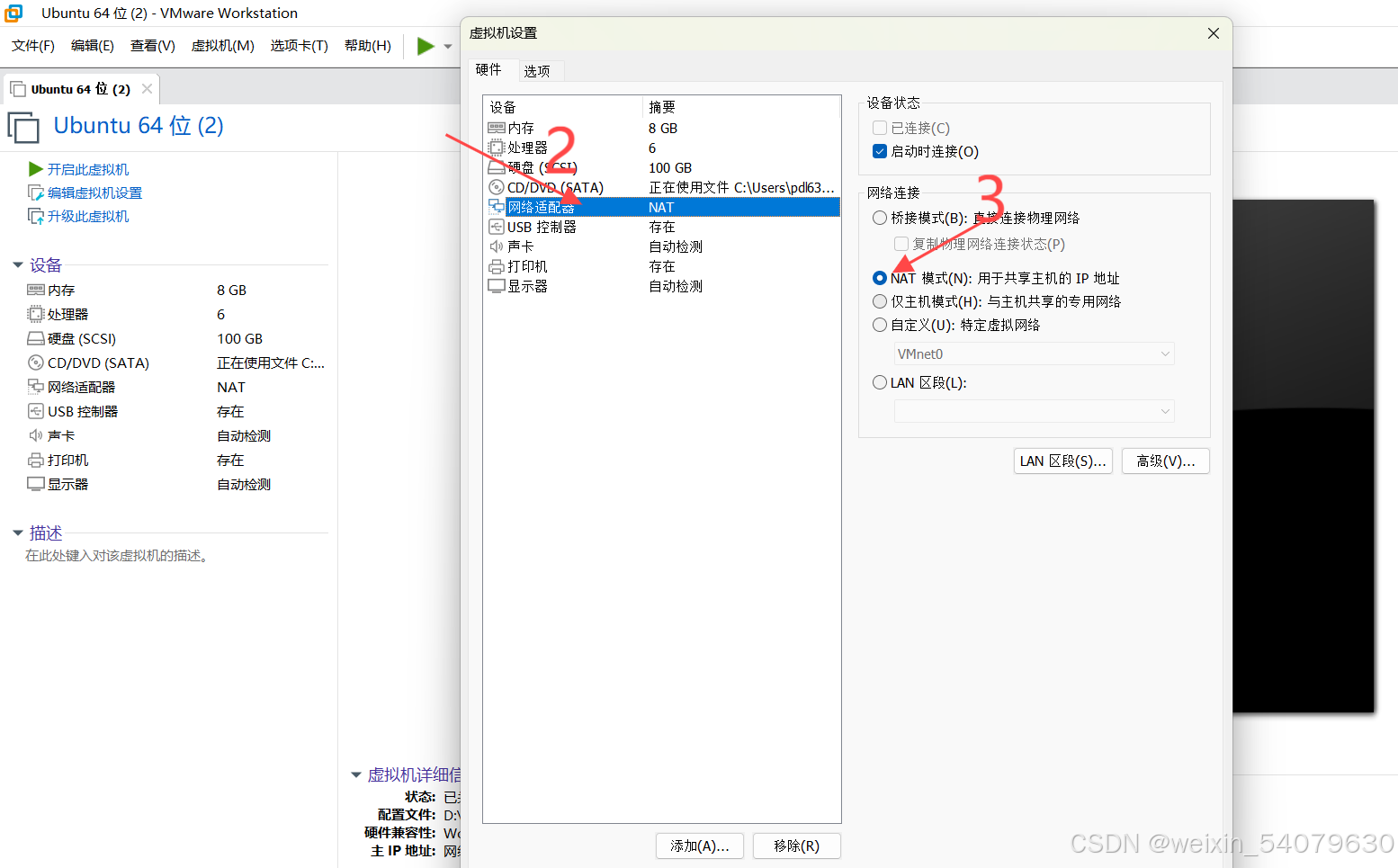
Task: Click the 处理器 processor icon in the main window device list
Action: [36, 314]
